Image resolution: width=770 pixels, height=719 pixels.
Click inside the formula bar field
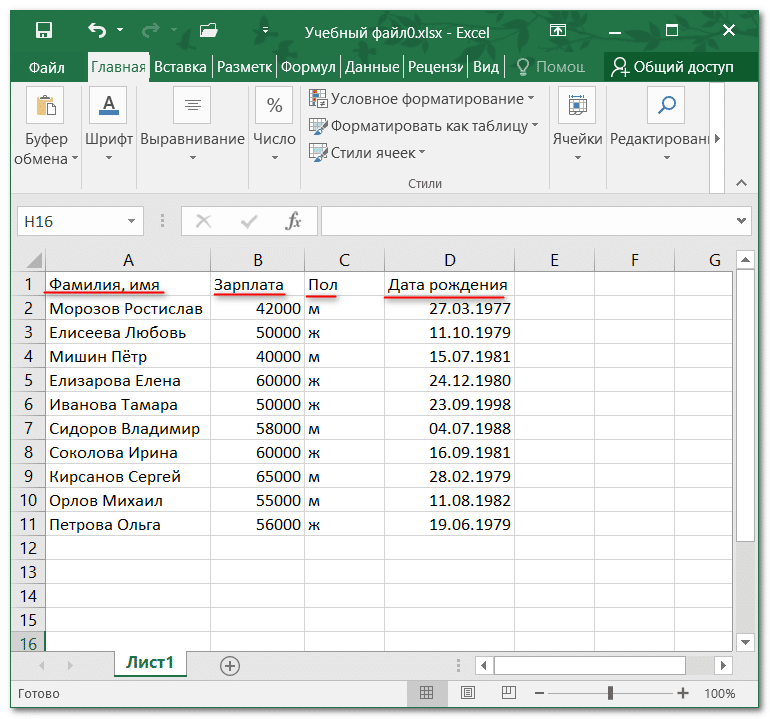(x=528, y=221)
